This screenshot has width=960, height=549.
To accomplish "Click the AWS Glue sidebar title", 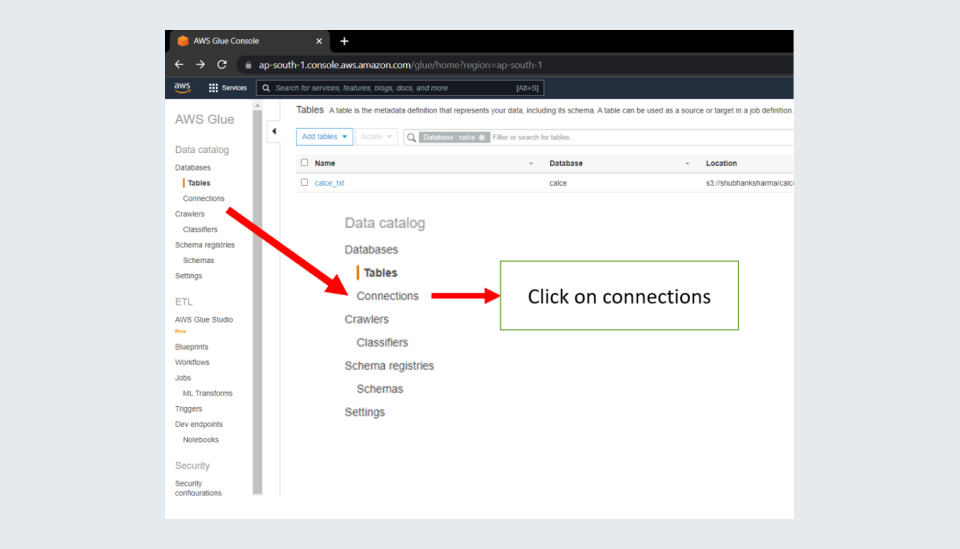I will point(204,119).
